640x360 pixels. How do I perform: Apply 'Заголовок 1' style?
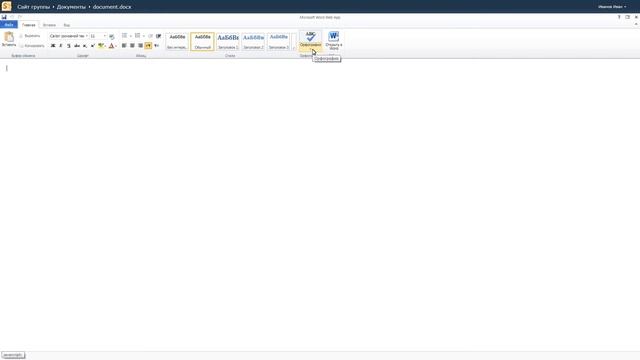(228, 42)
